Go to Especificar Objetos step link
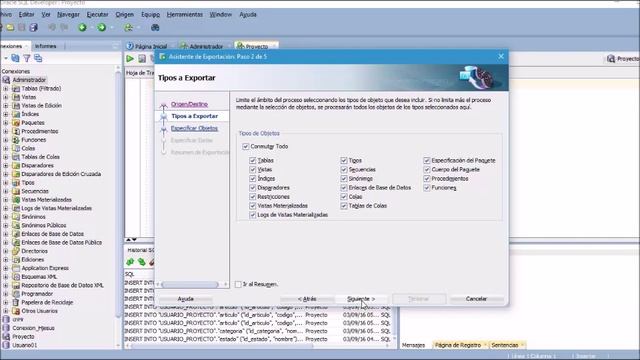The image size is (640, 360). [x=194, y=128]
